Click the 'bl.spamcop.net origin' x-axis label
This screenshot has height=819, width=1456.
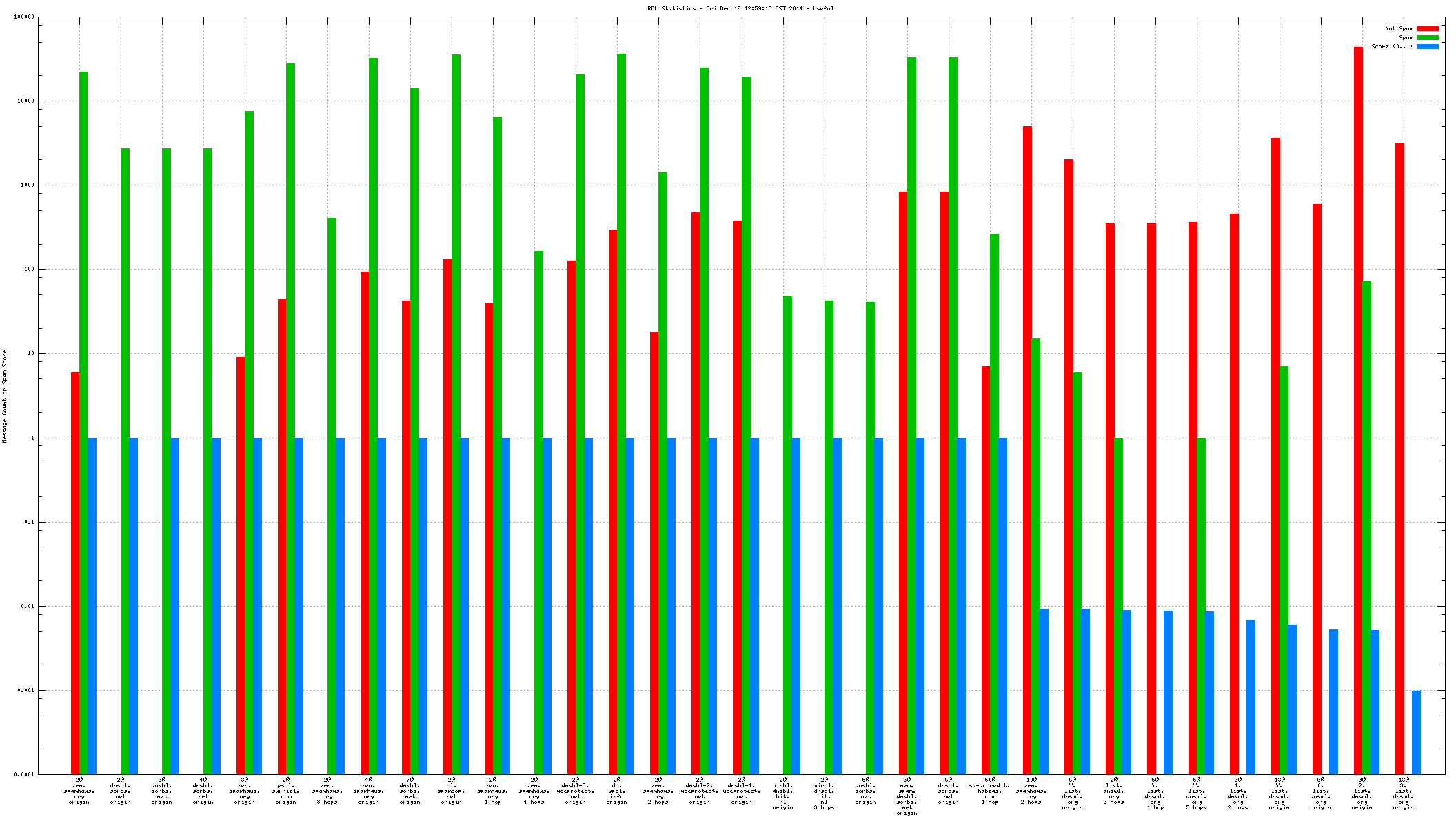(452, 791)
